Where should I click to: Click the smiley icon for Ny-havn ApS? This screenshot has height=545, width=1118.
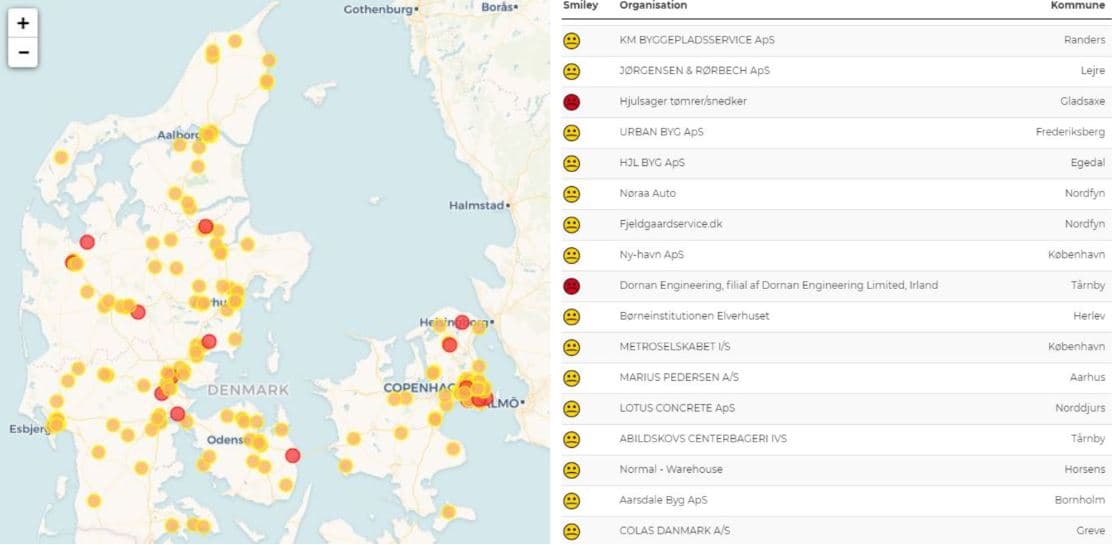[571, 255]
